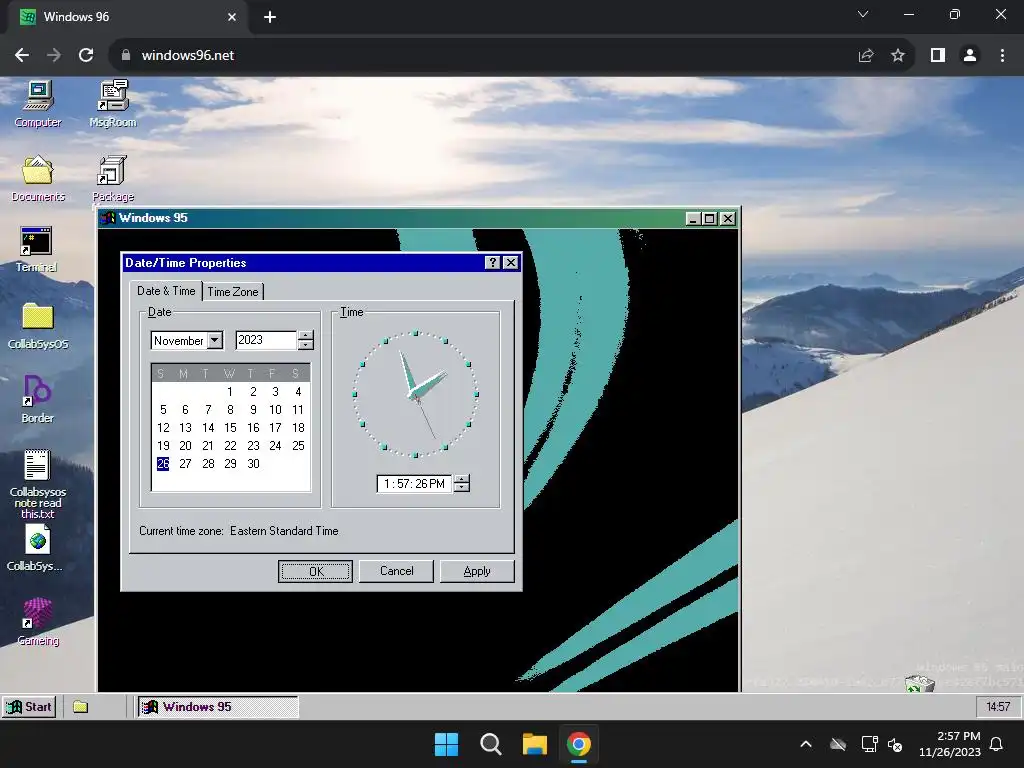This screenshot has height=768, width=1024.
Task: Bookmark this page with the star icon
Action: point(898,56)
